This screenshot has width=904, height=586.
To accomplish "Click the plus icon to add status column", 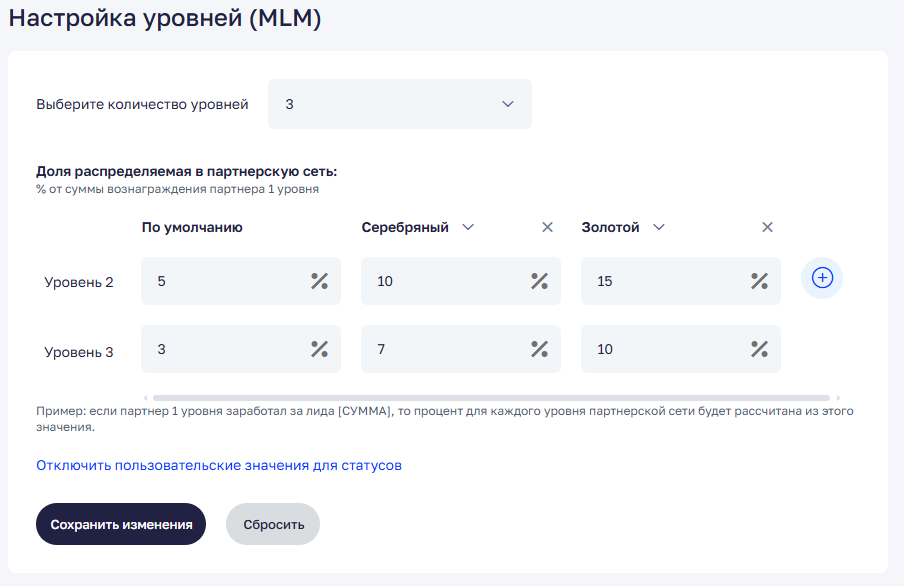I will (x=822, y=278).
